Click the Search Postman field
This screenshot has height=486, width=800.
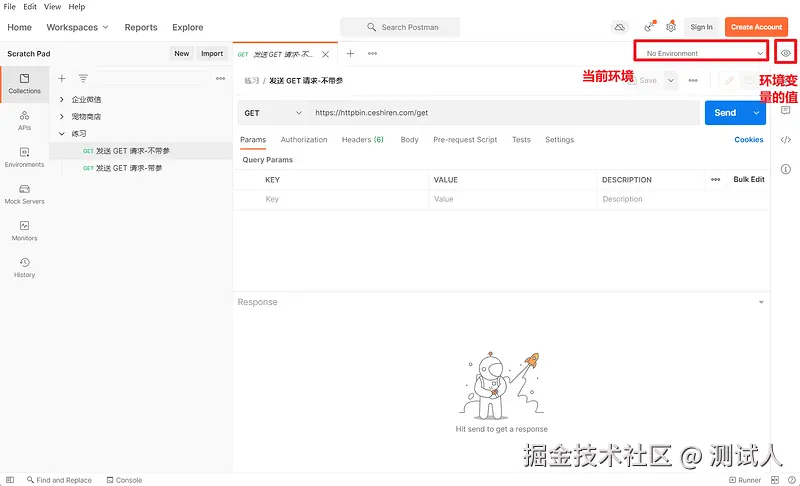(400, 27)
